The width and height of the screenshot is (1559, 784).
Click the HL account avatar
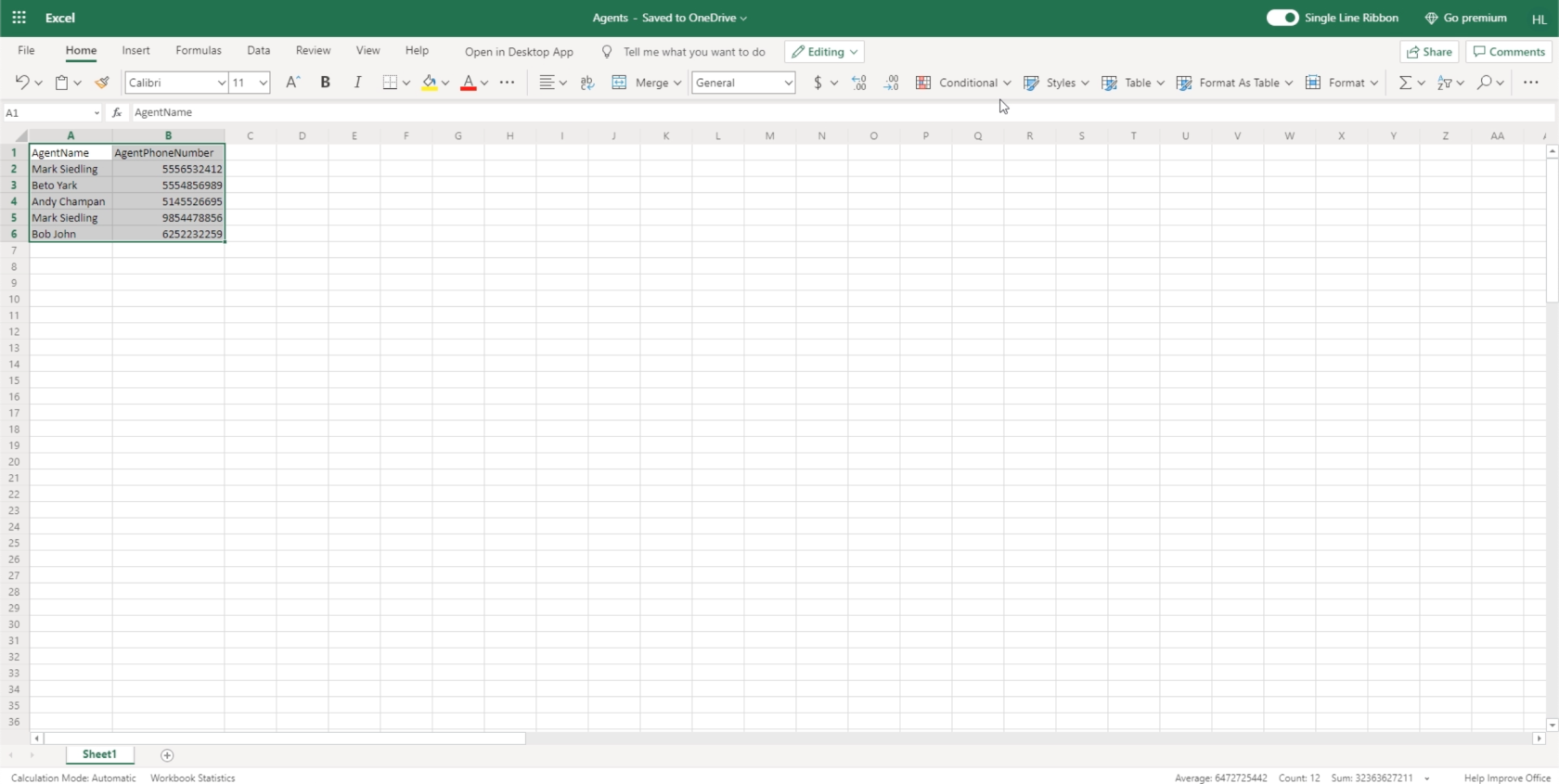(1539, 19)
